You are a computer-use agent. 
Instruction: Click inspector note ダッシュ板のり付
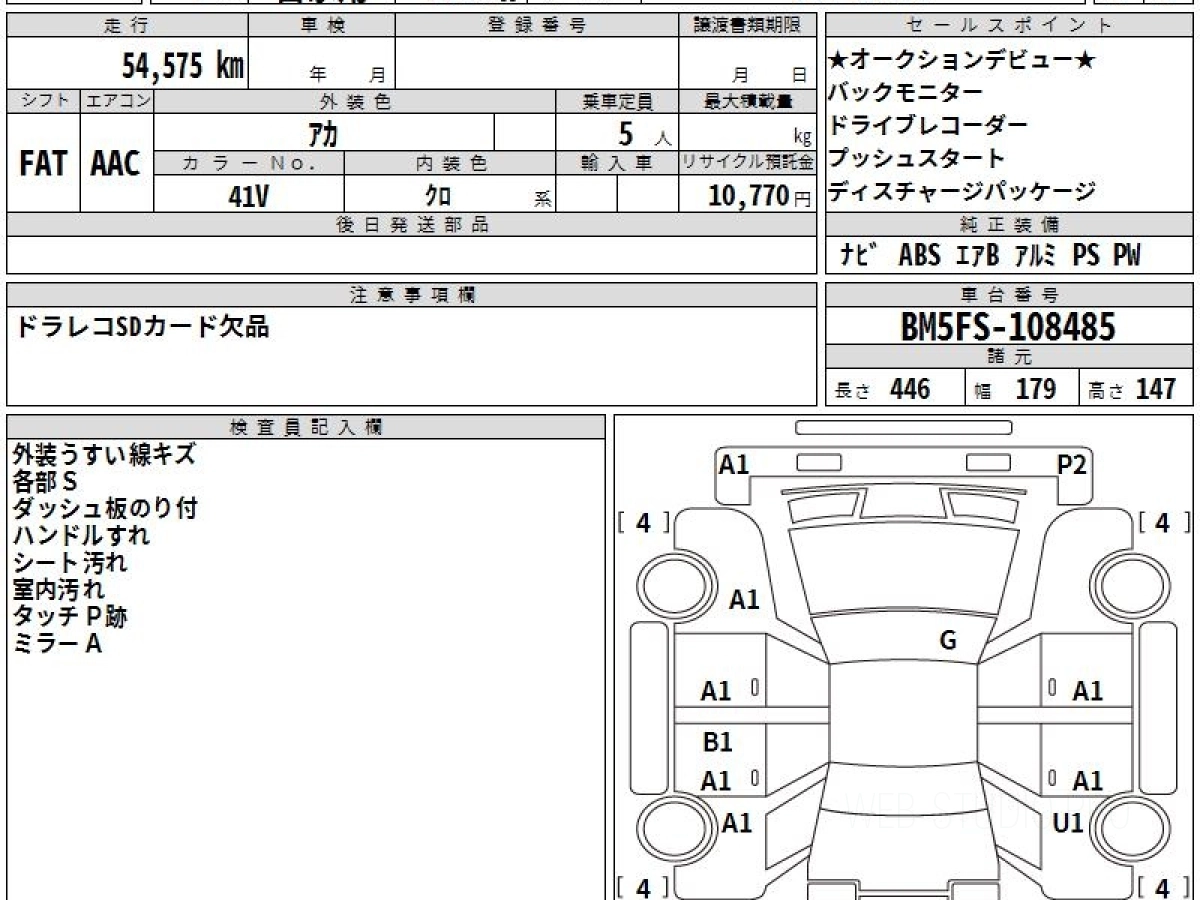(105, 508)
